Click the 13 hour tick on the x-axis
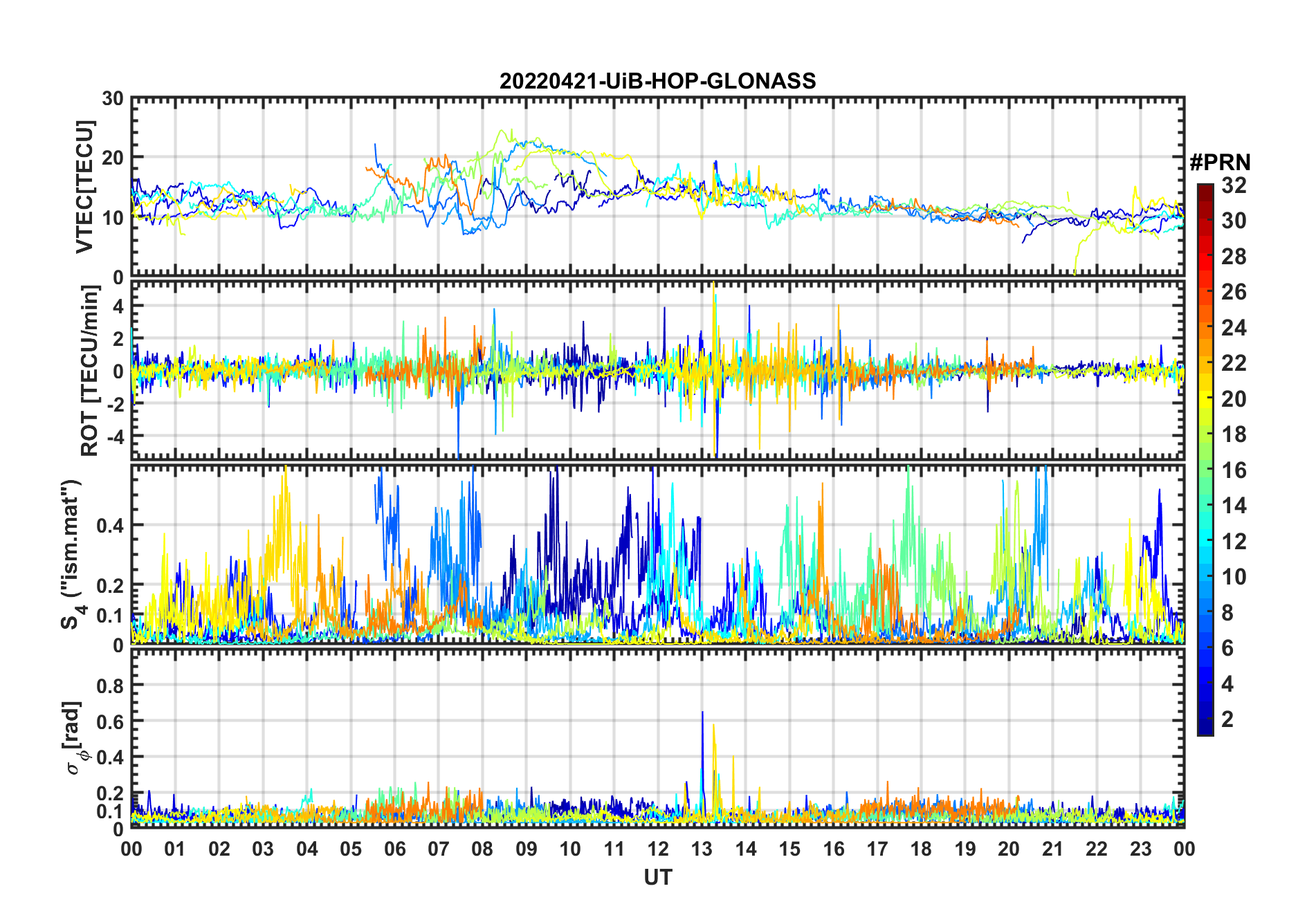 tap(702, 849)
